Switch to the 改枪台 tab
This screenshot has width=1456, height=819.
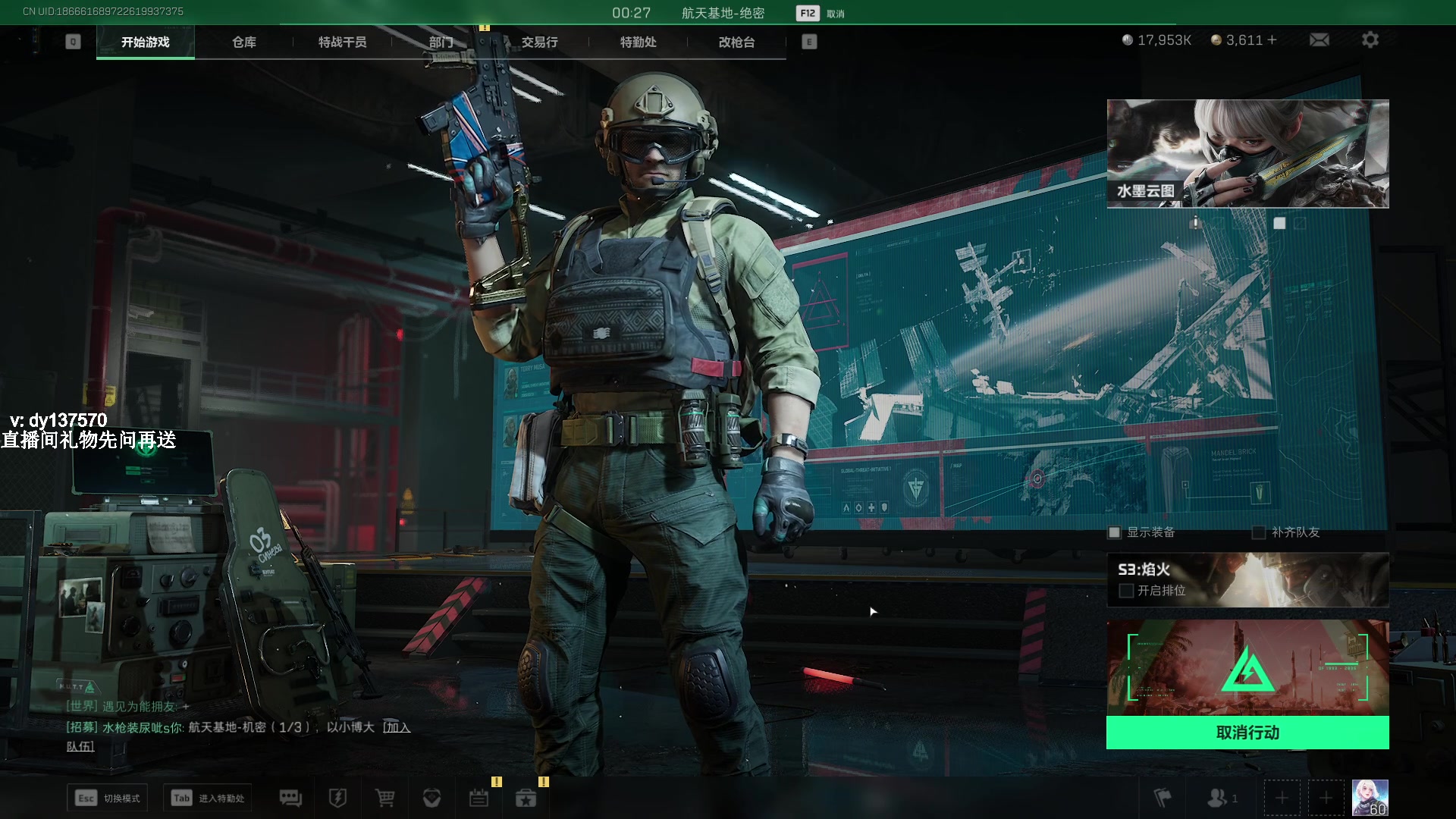(x=737, y=42)
